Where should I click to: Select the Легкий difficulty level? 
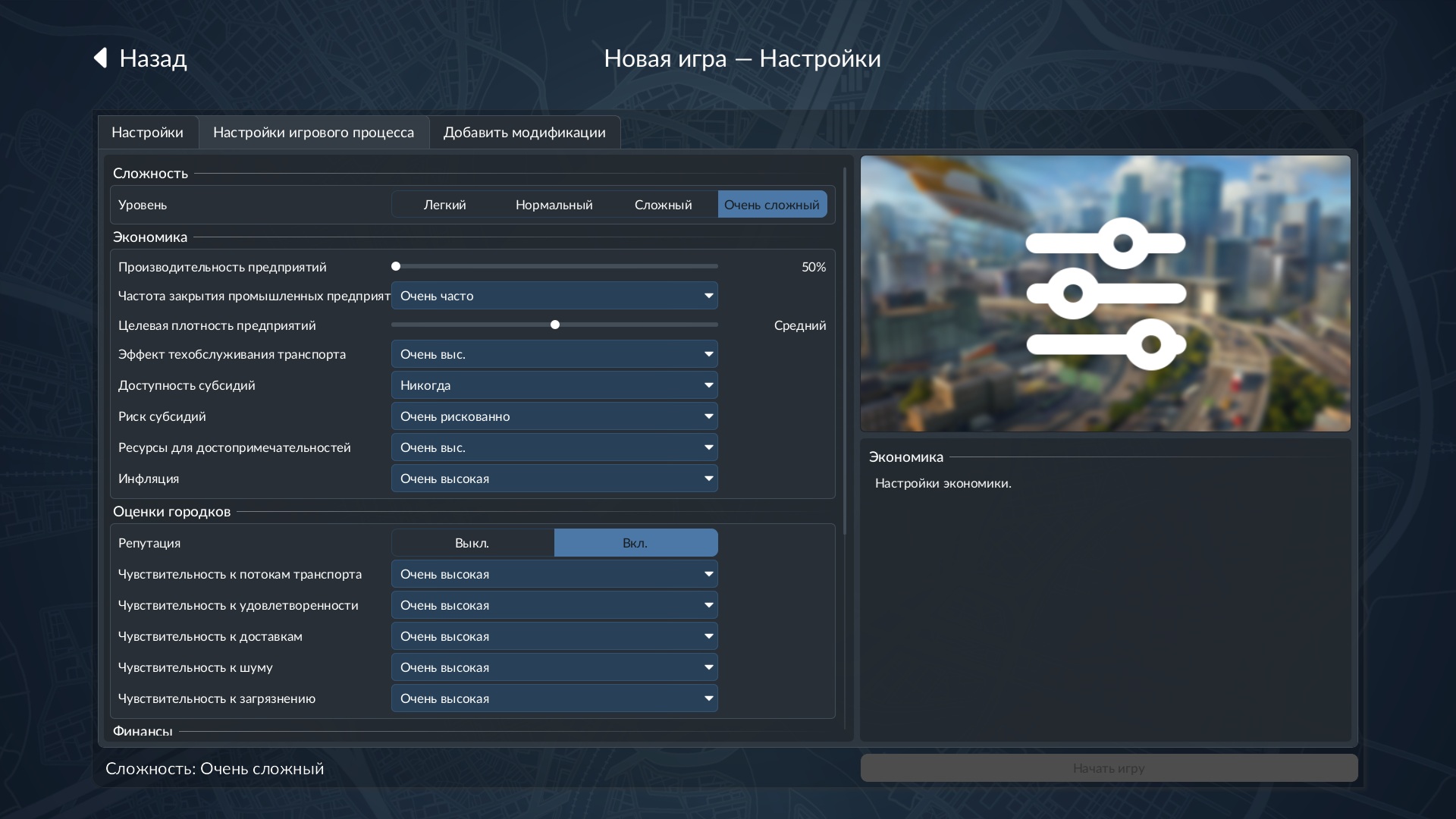444,205
